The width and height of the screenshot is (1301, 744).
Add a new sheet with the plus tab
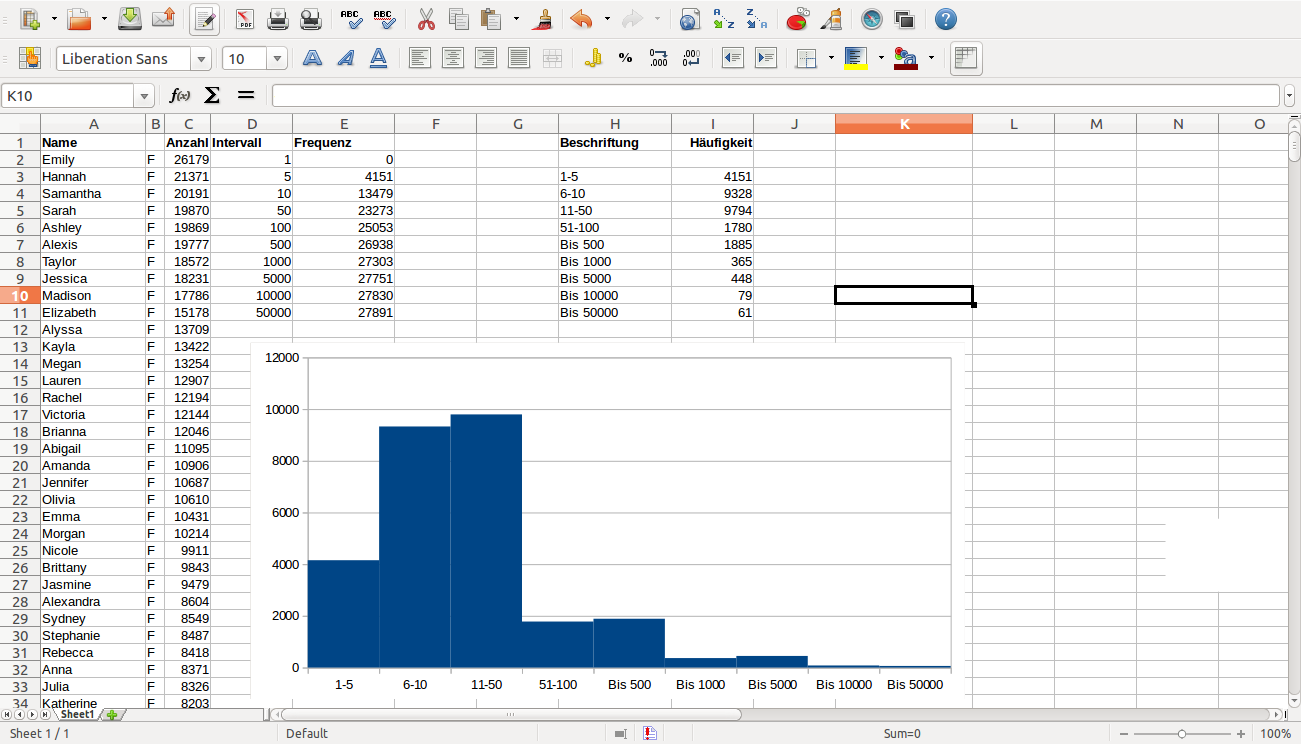coord(113,715)
